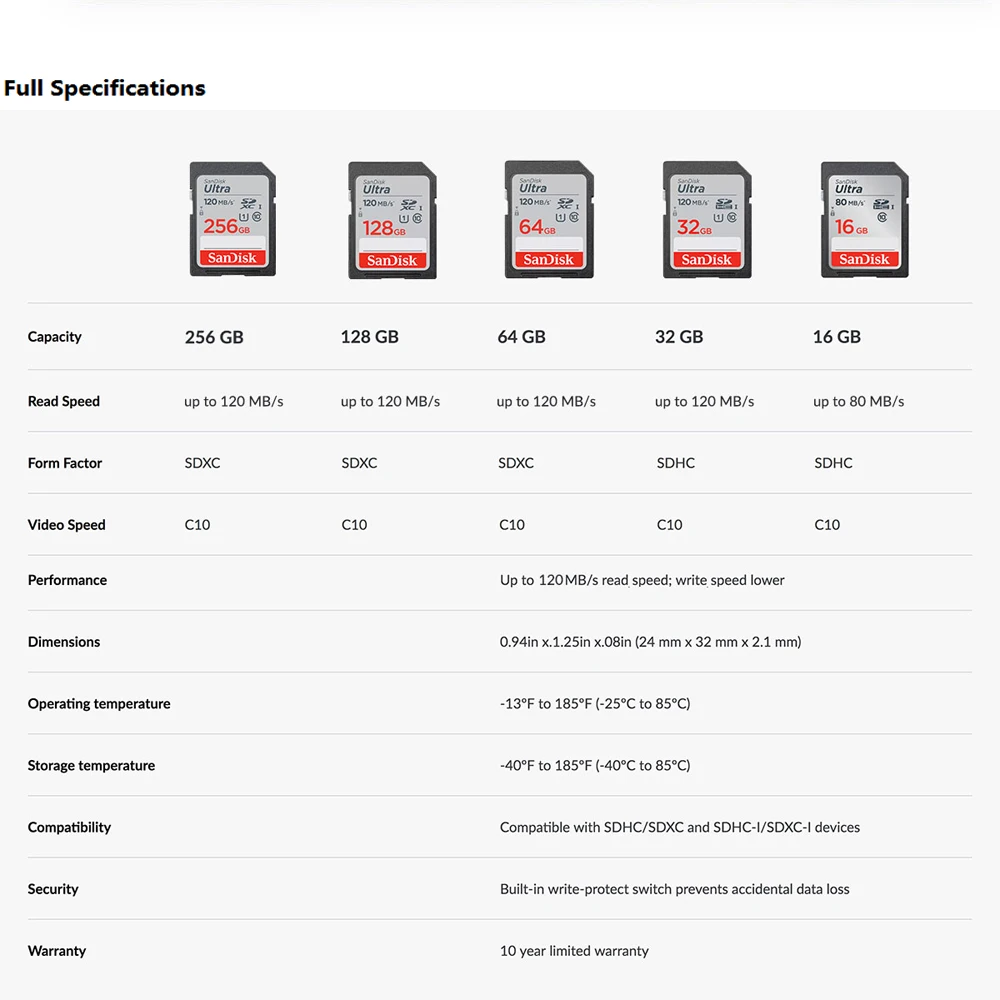Click SDHC form factor under 16 GB

coord(834,463)
